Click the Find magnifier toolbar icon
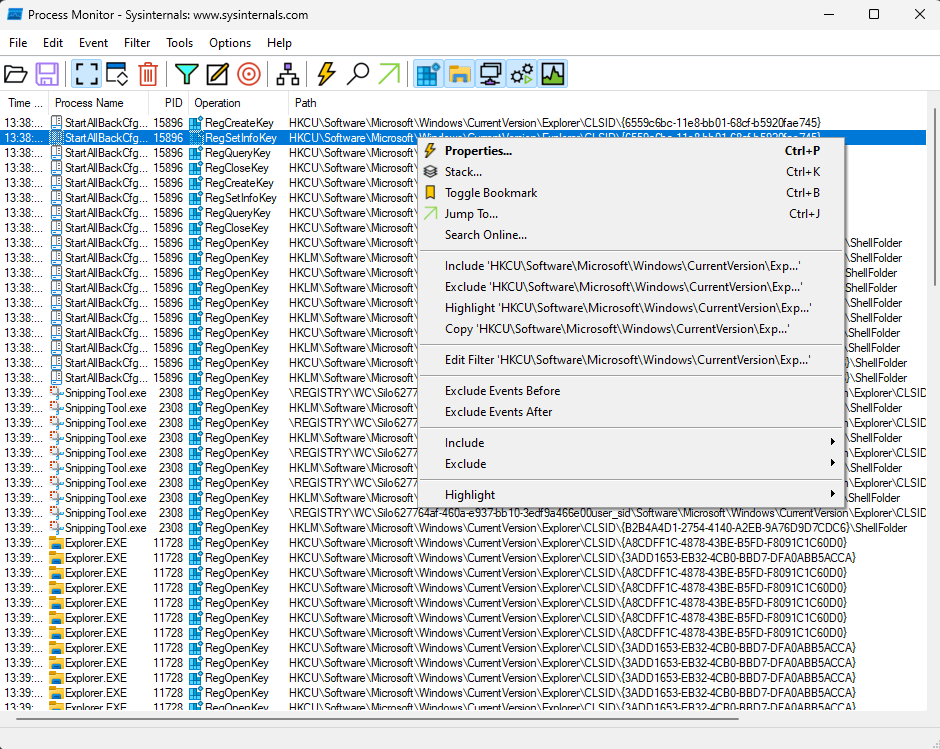The width and height of the screenshot is (940, 749). [358, 74]
